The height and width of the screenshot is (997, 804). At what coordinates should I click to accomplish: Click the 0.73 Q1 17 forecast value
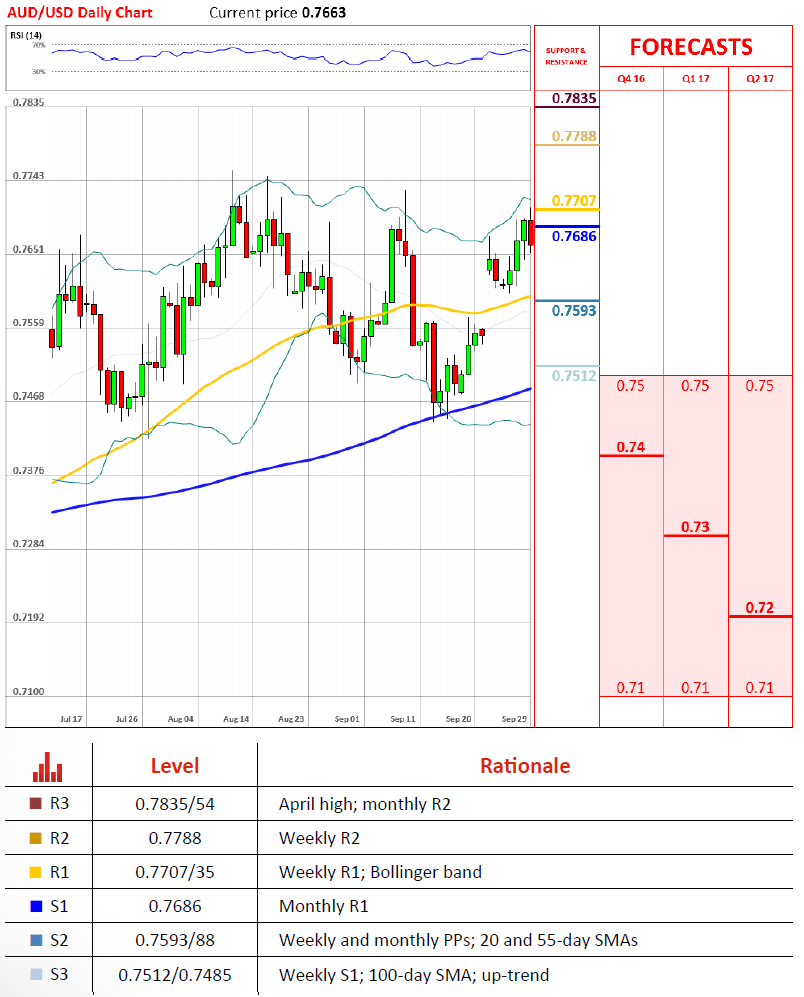pyautogui.click(x=695, y=527)
